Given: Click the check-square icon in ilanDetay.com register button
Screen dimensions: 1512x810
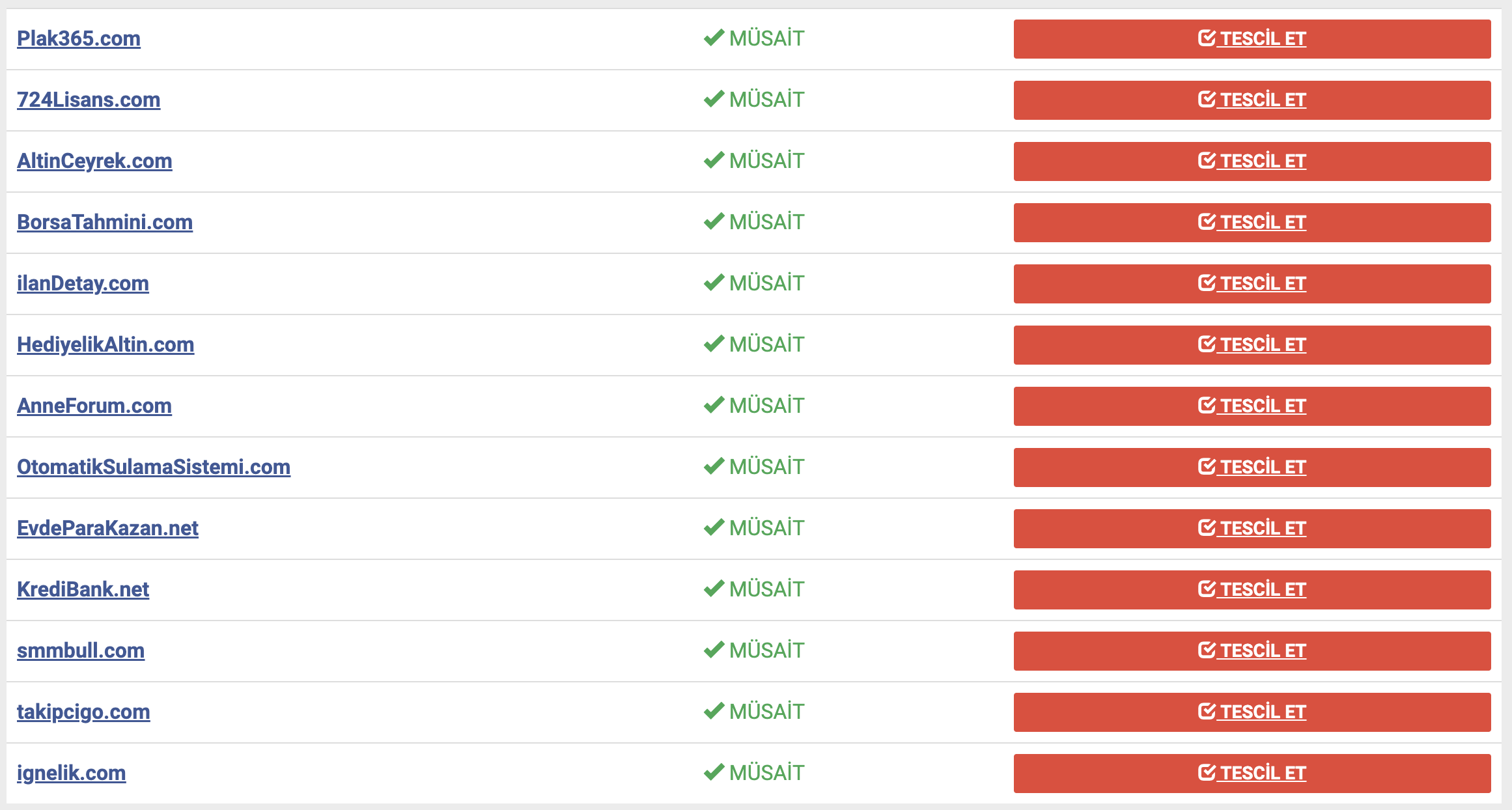Looking at the screenshot, I should (x=1207, y=283).
